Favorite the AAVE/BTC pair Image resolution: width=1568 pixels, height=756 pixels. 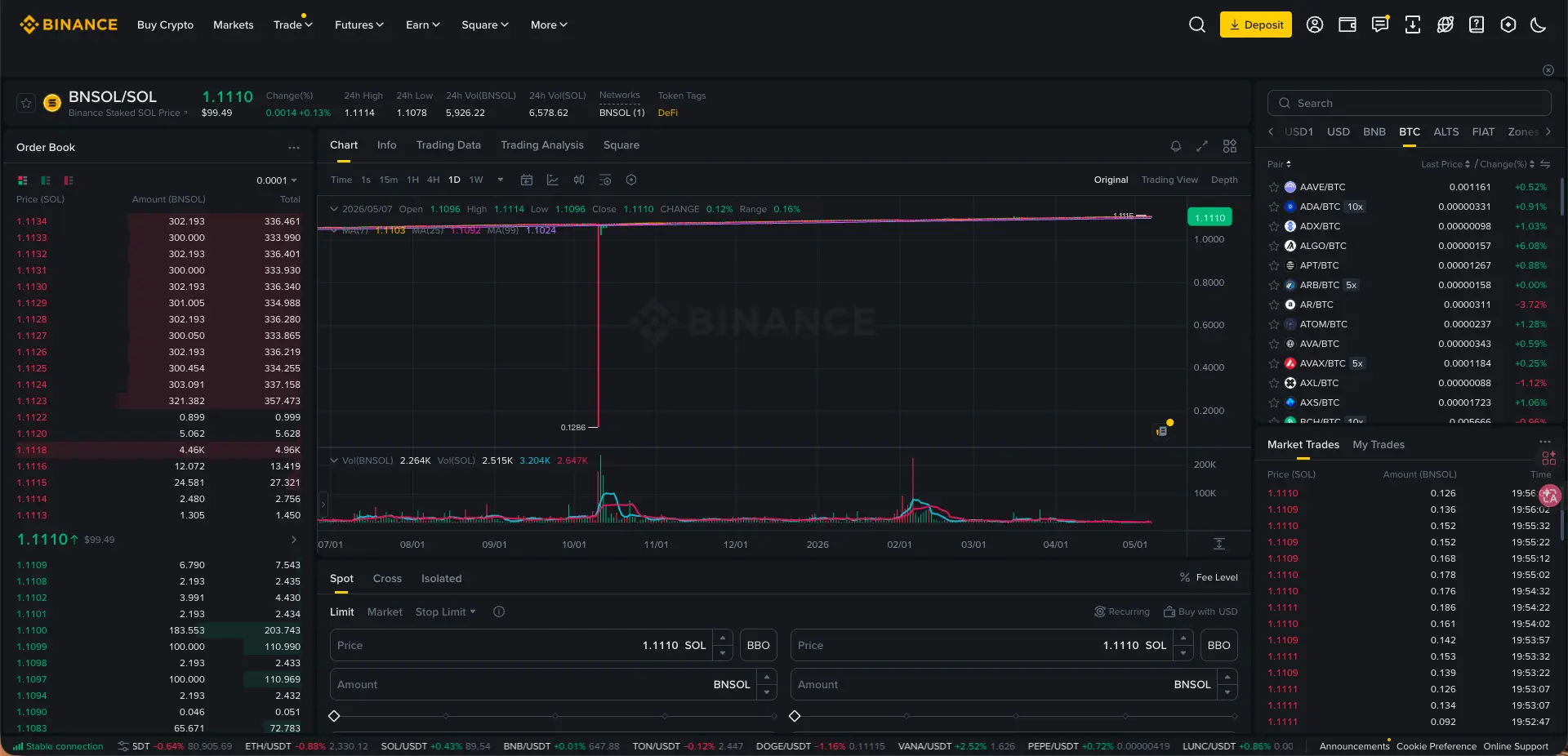pyautogui.click(x=1274, y=187)
